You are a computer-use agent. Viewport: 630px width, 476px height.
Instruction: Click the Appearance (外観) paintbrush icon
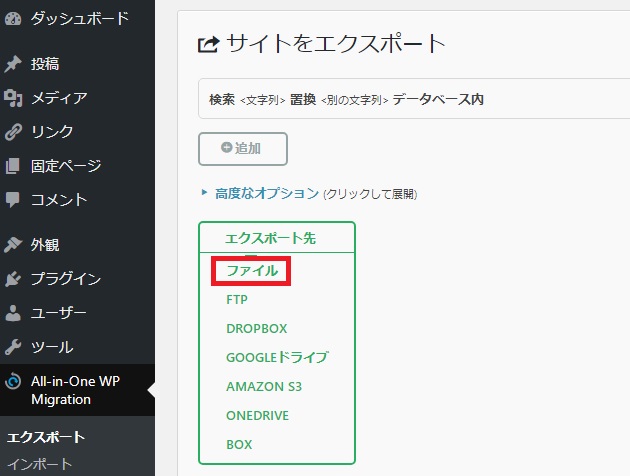13,244
